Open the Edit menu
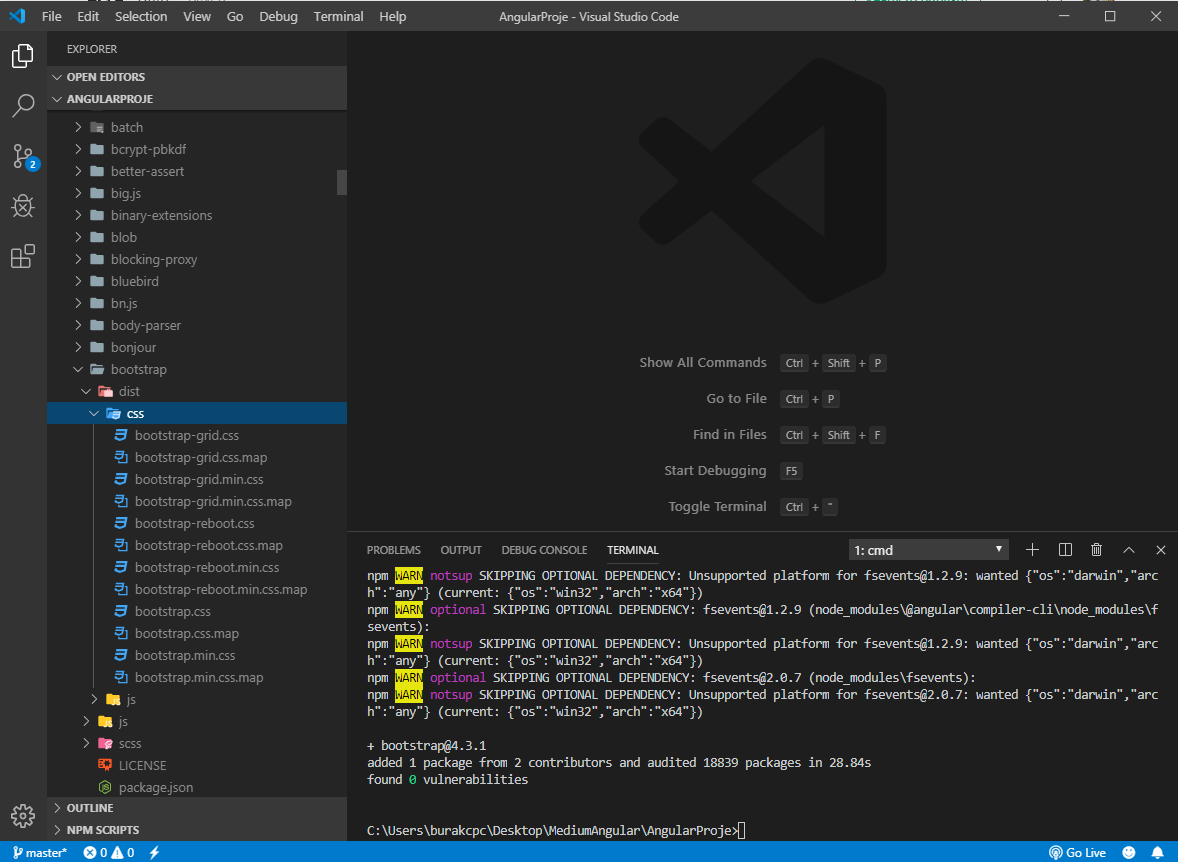 coord(88,16)
